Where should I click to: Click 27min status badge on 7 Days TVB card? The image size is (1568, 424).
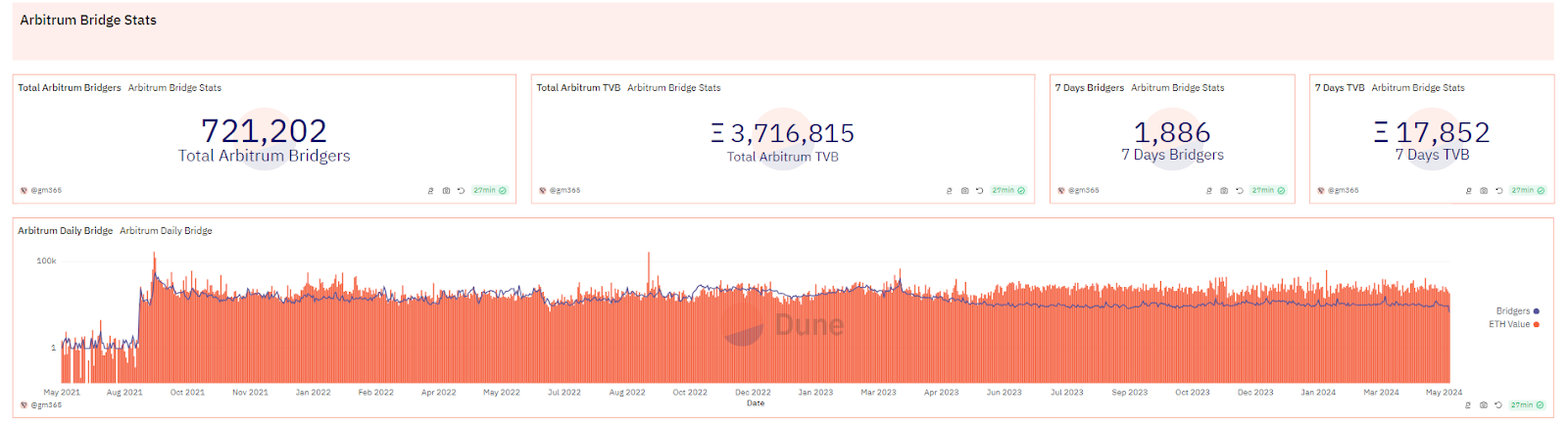click(x=1528, y=191)
